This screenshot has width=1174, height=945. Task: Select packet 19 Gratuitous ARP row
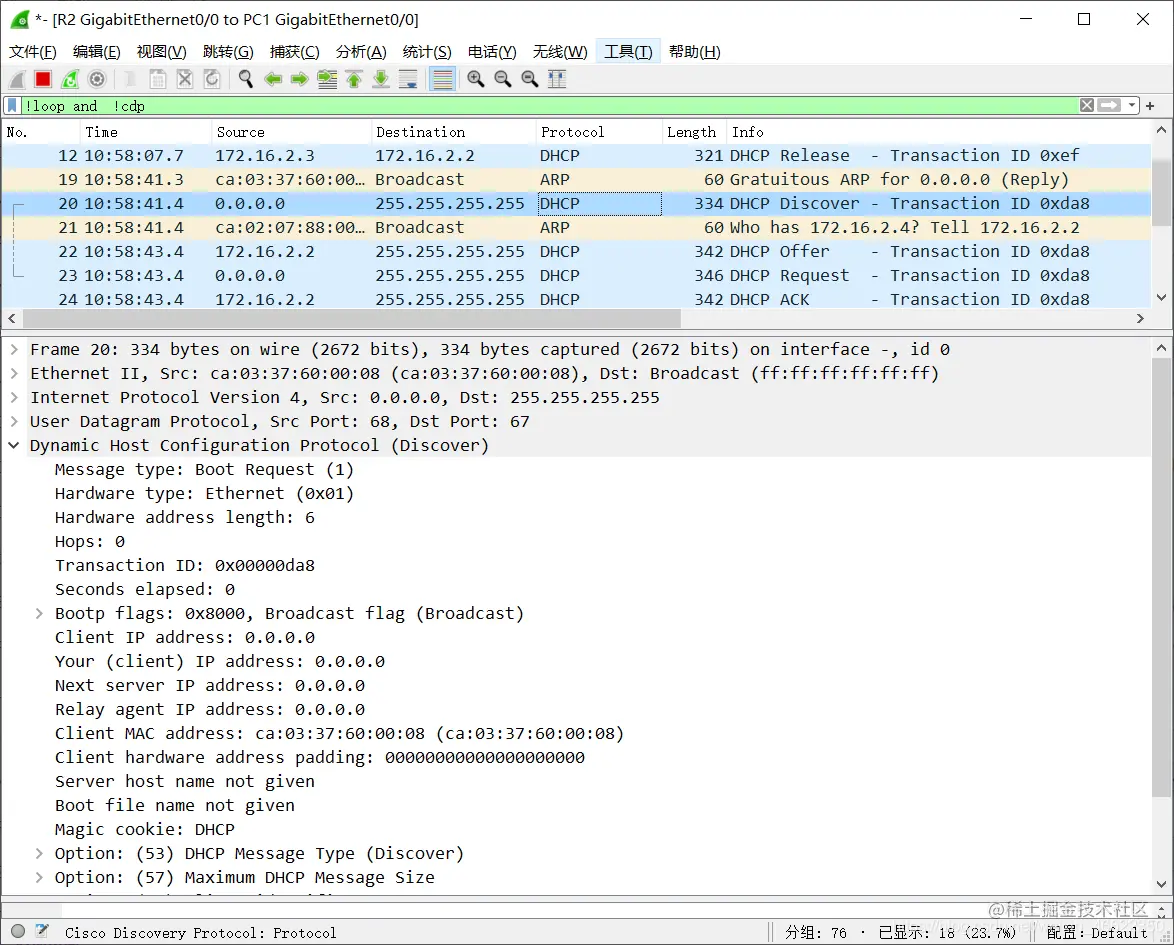[x=576, y=180]
